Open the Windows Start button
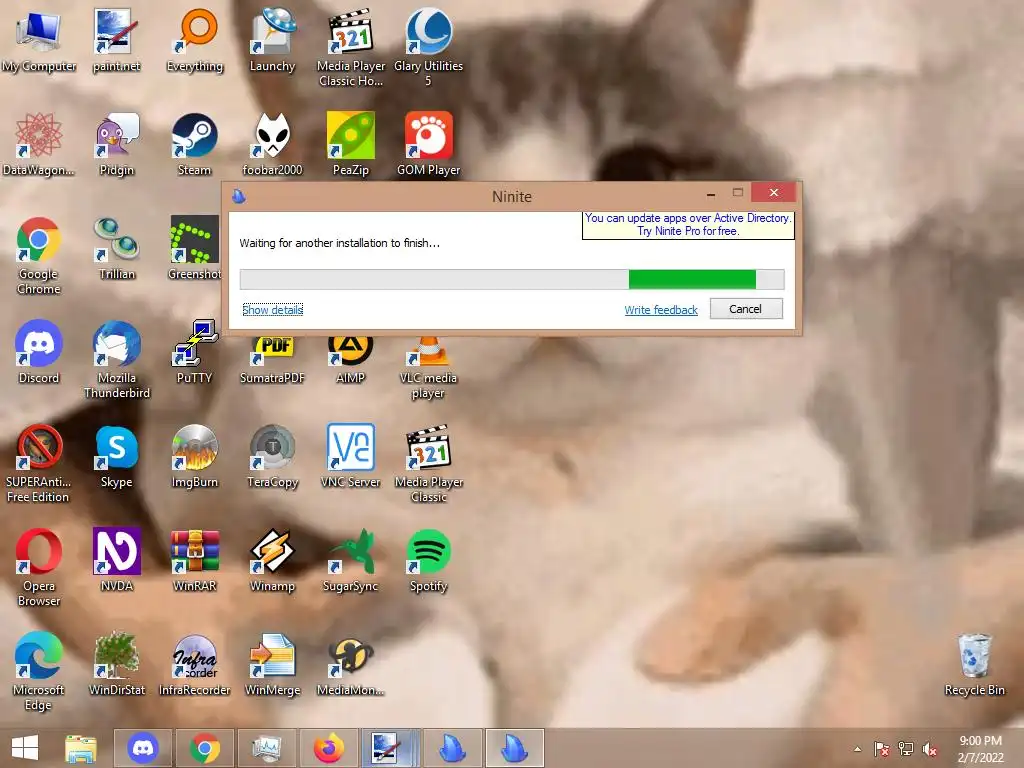Viewport: 1024px width, 768px height. tap(25, 748)
